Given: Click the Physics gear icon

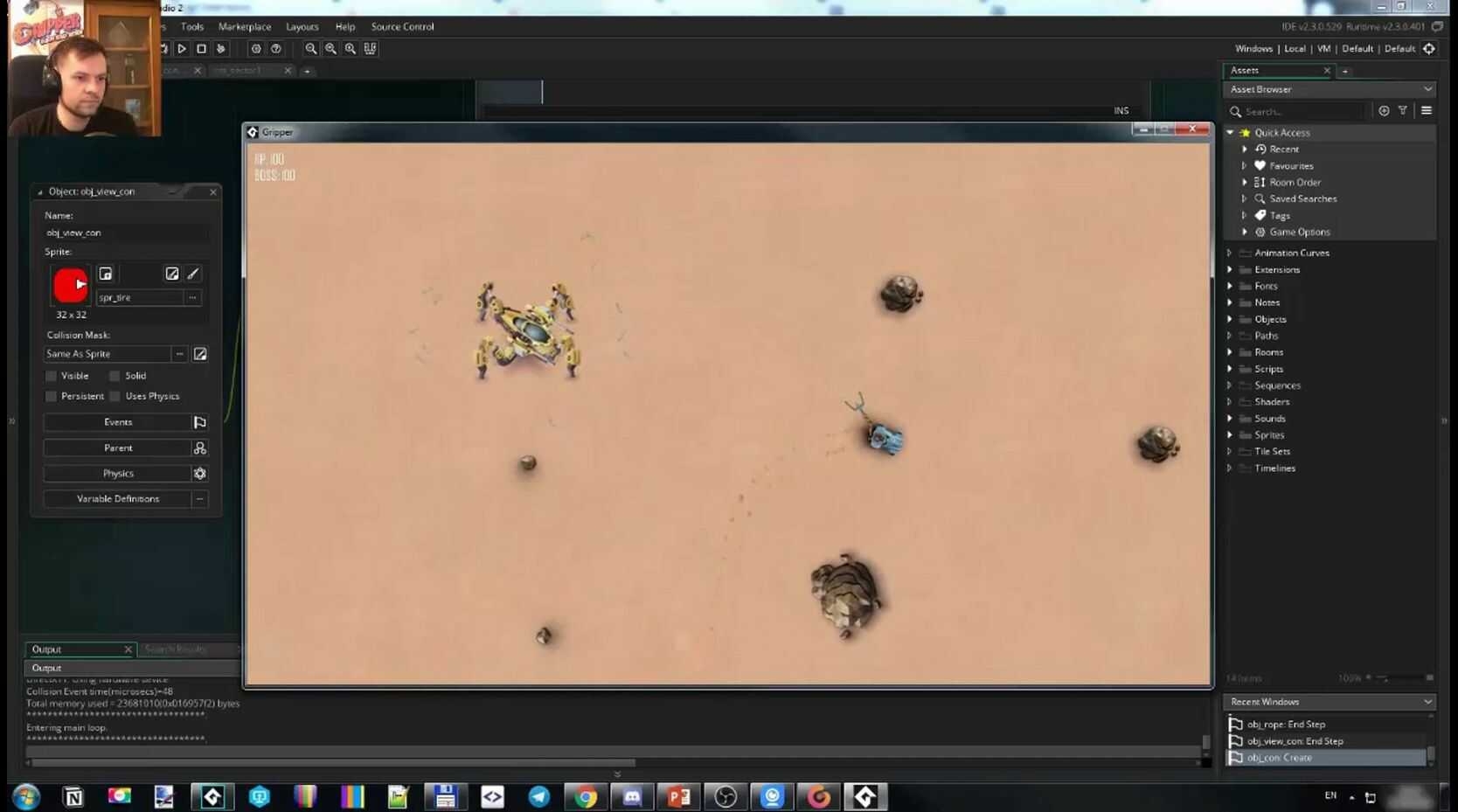Looking at the screenshot, I should click(200, 473).
